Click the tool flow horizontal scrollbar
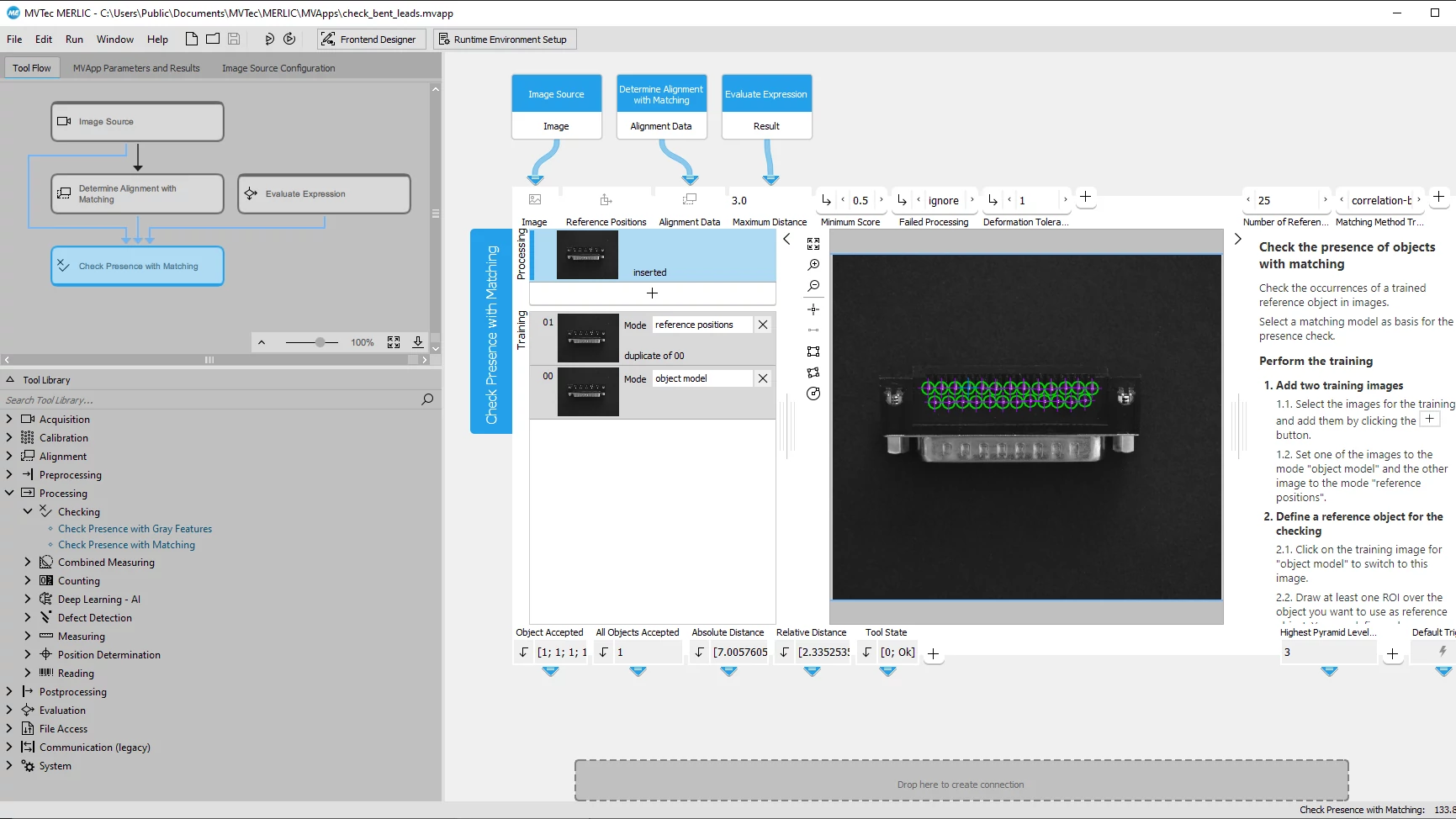Screen dimensions: 1456x819 209,359
